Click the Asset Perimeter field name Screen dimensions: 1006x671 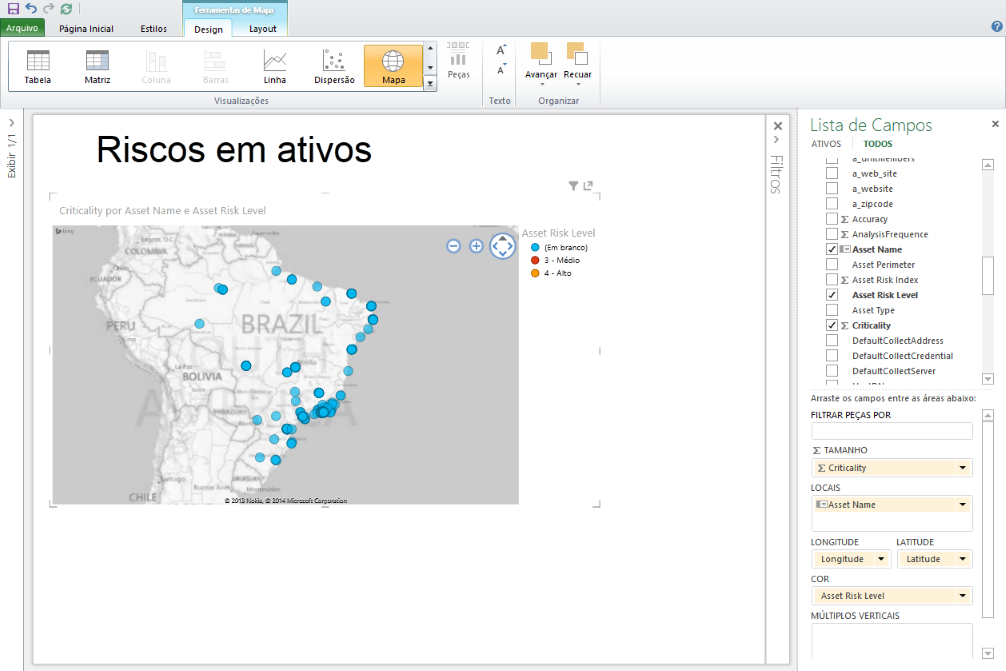point(883,264)
